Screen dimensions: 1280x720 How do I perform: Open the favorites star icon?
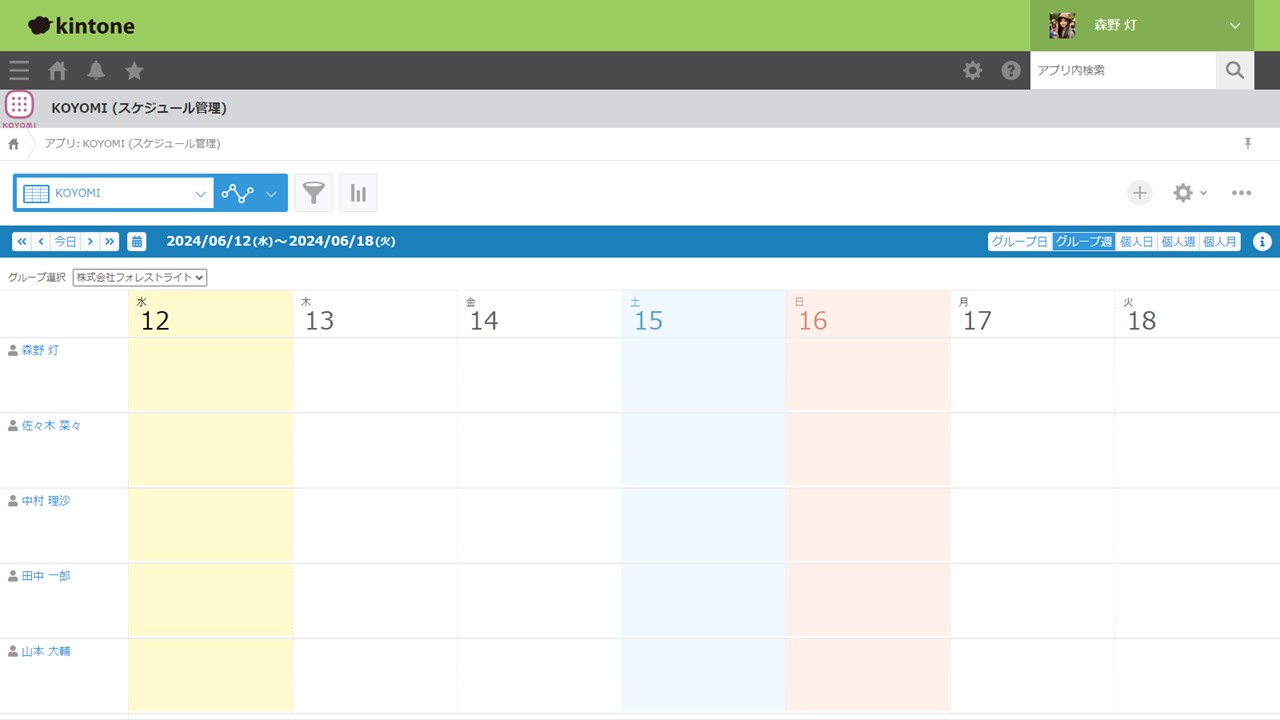[x=134, y=70]
